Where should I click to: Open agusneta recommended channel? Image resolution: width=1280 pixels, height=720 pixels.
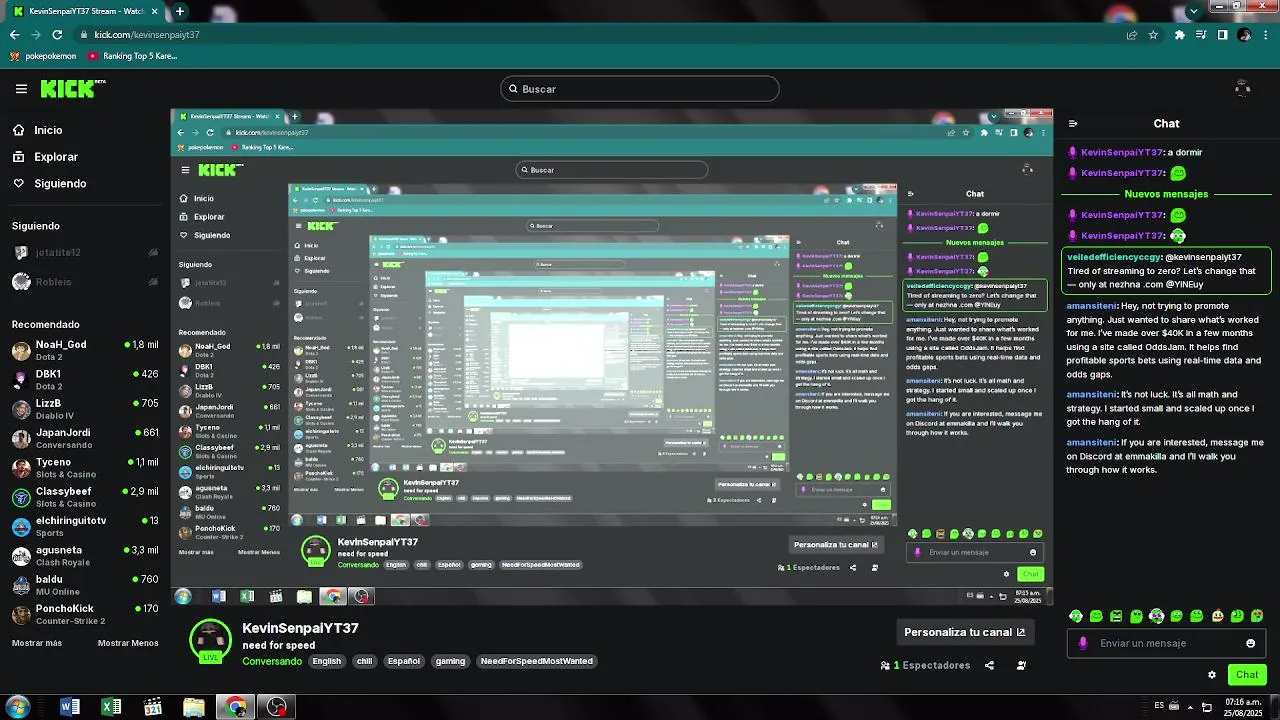(85, 556)
